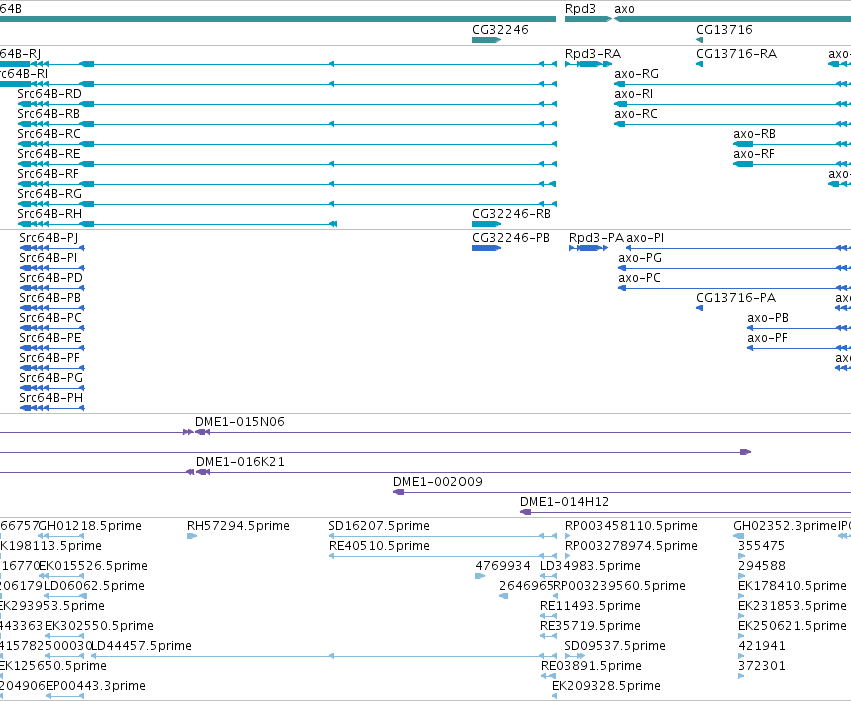The image size is (851, 701).
Task: Select the EK015526.5prime EST label
Action: [x=93, y=566]
